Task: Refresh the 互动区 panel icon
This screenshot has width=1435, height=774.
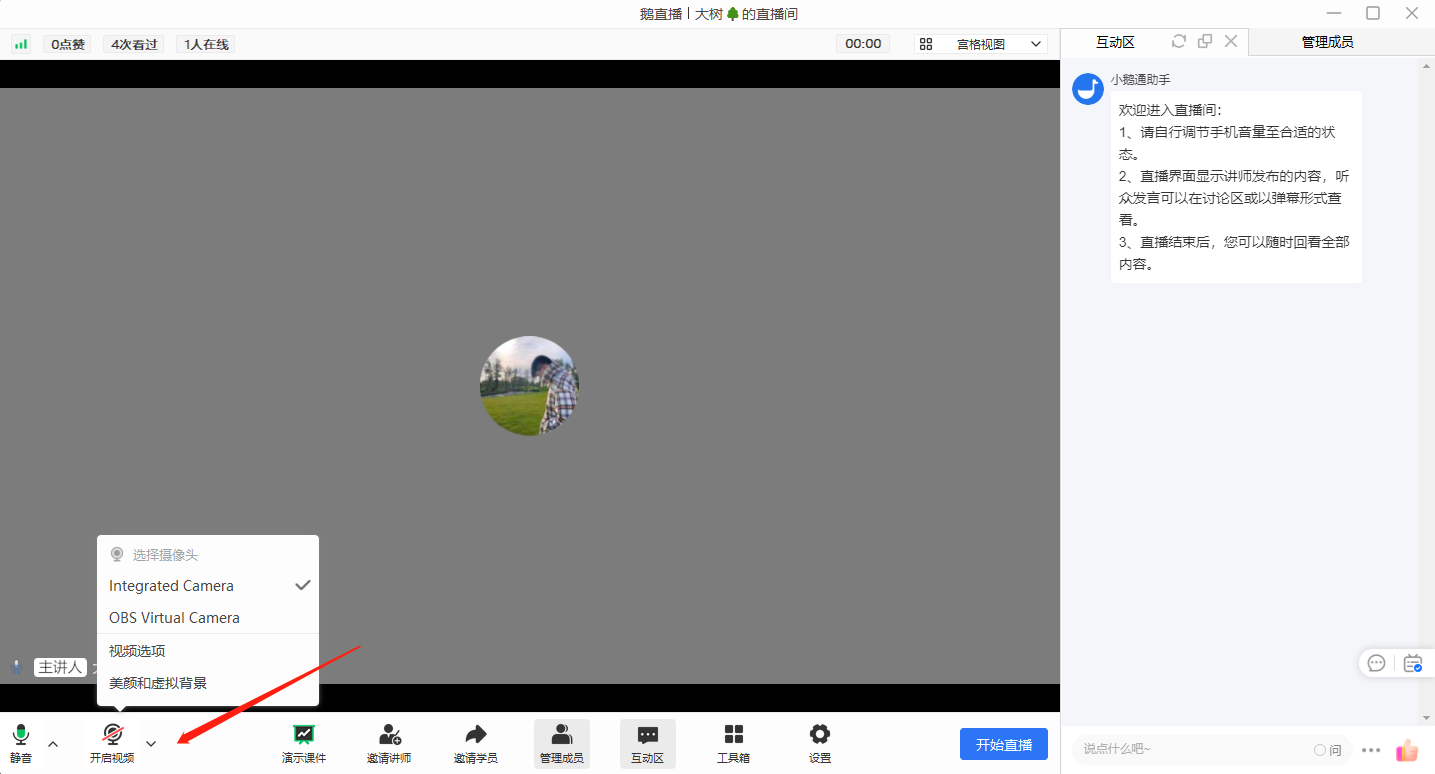Action: pos(1179,41)
